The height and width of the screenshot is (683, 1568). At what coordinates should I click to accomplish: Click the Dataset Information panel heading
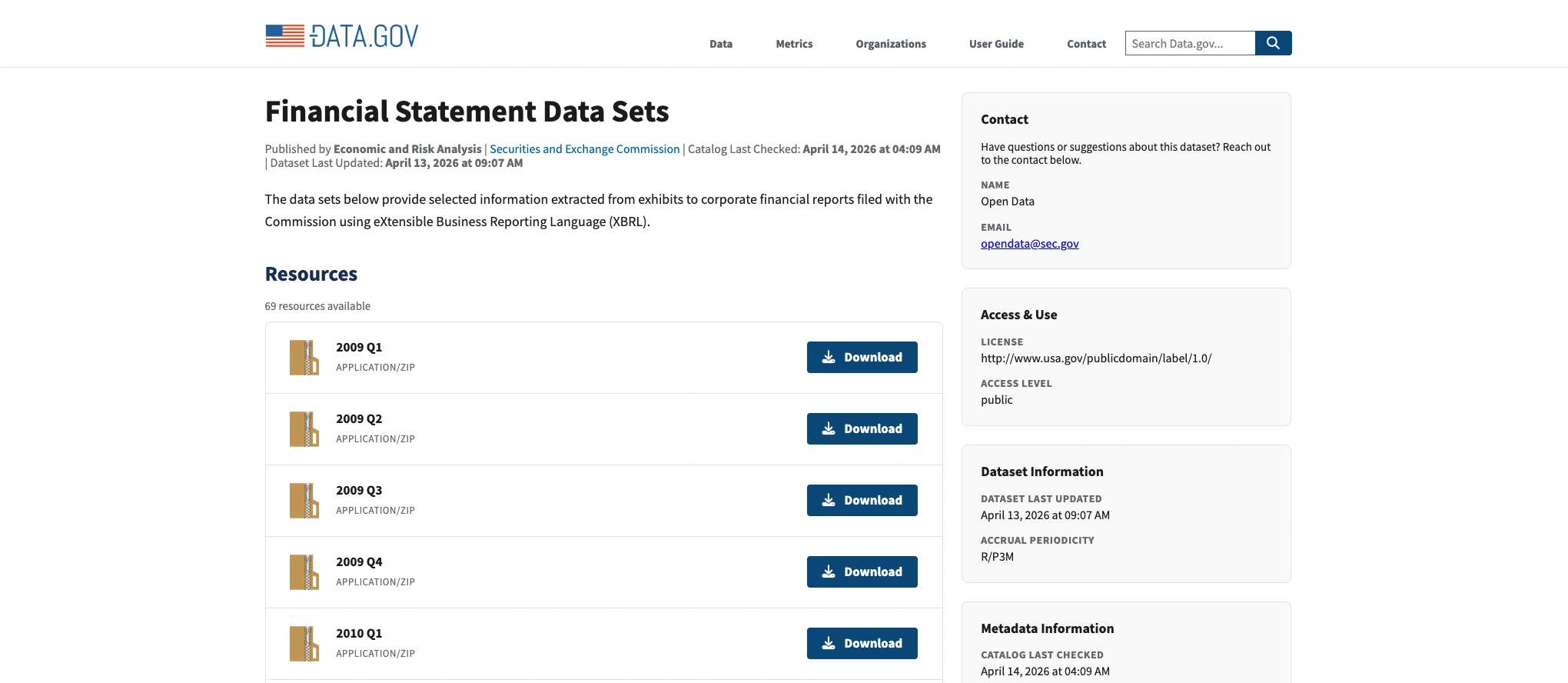1041,471
